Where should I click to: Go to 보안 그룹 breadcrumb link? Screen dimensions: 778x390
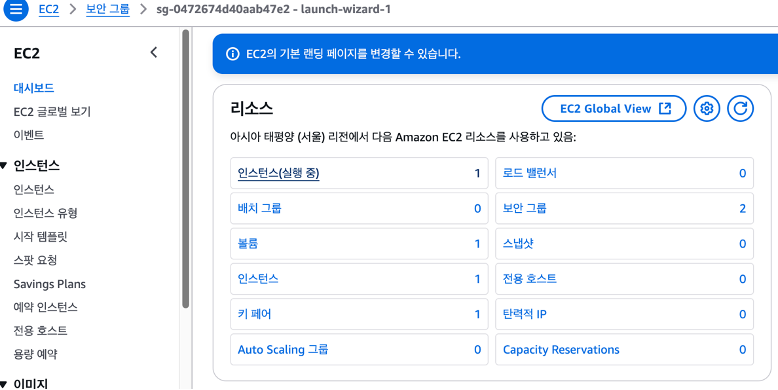108,9
